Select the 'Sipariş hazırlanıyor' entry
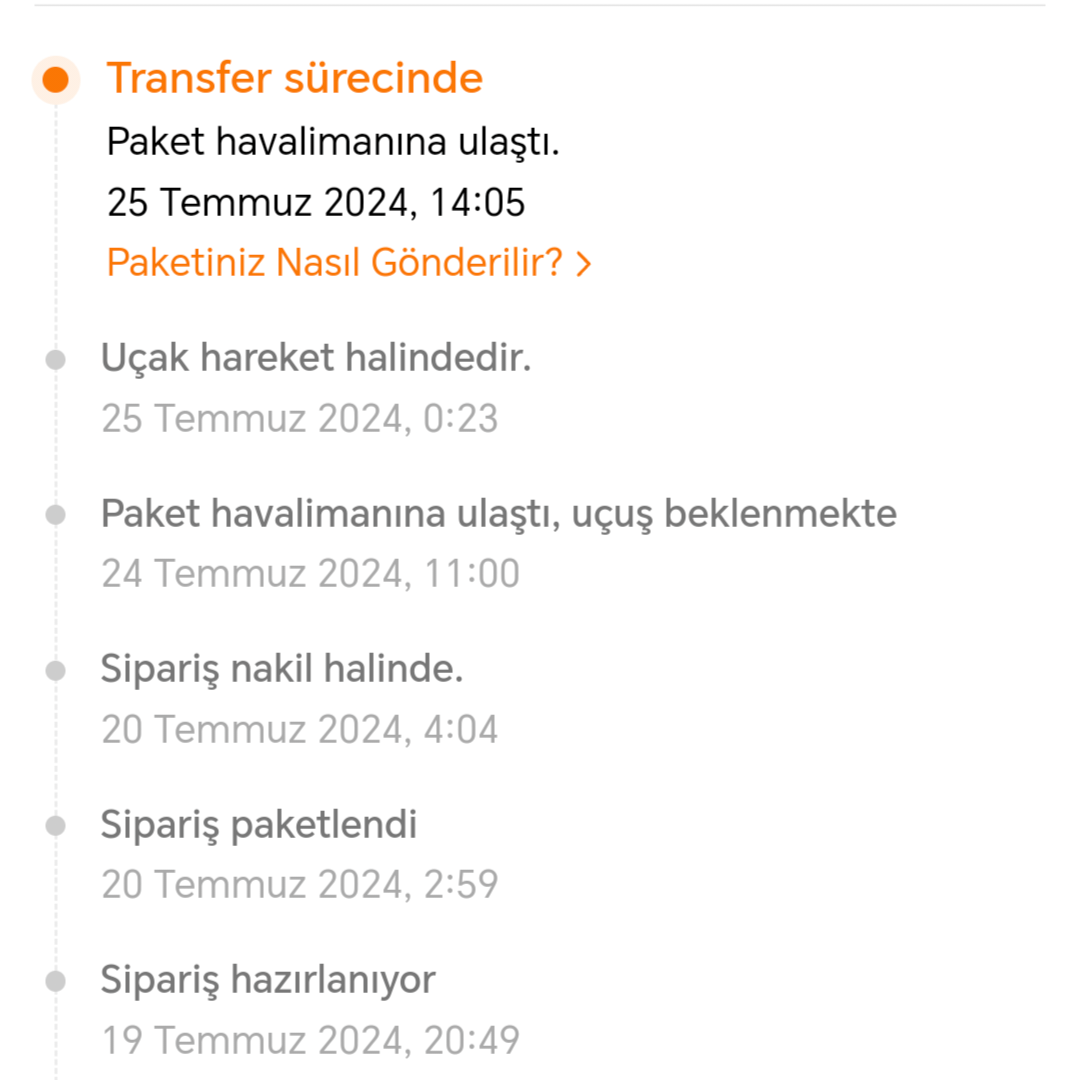Screen dimensions: 1078x1080 [x=269, y=980]
